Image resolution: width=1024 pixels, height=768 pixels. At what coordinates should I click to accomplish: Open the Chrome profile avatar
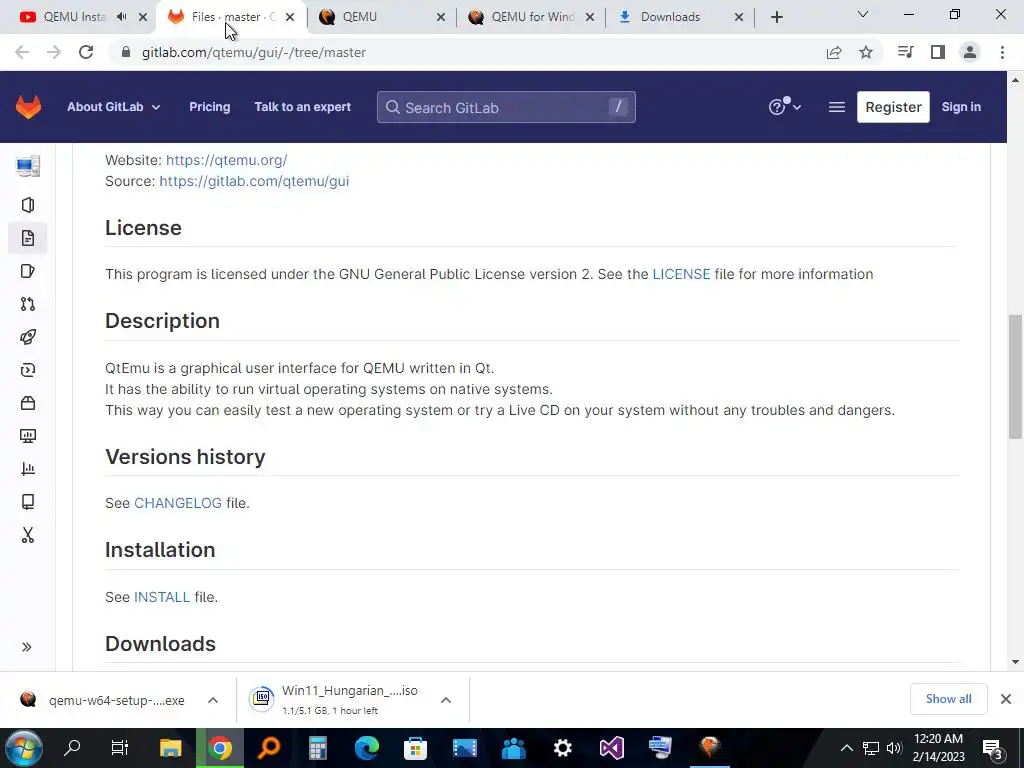tap(970, 52)
